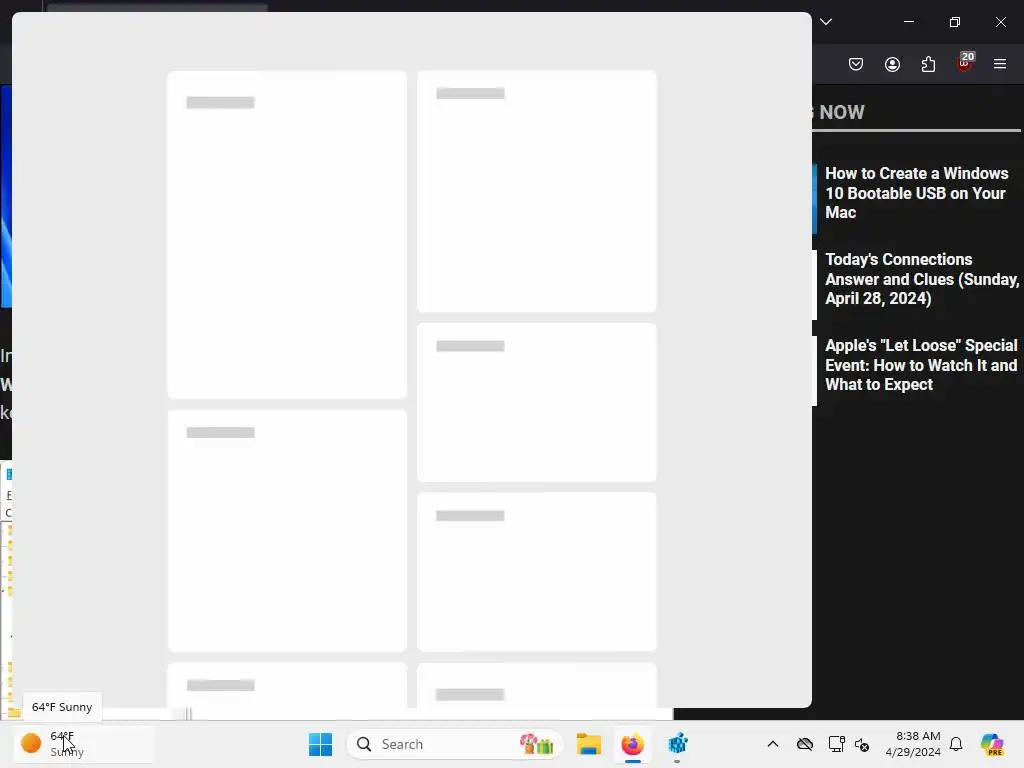Open the Firefox hamburger application menu
Screen dimensions: 1024x768
point(1000,64)
